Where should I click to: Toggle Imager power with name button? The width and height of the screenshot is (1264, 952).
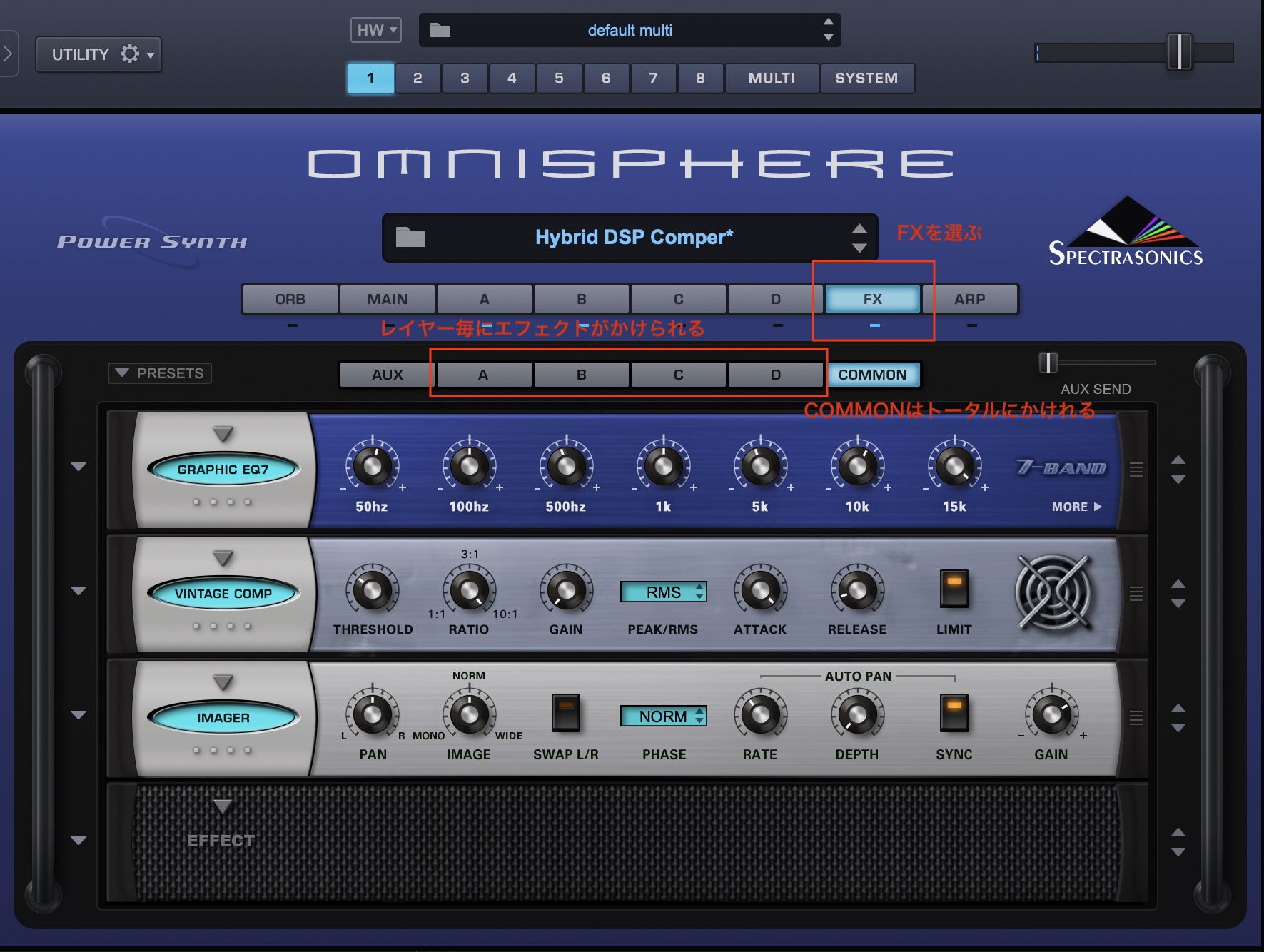click(223, 717)
